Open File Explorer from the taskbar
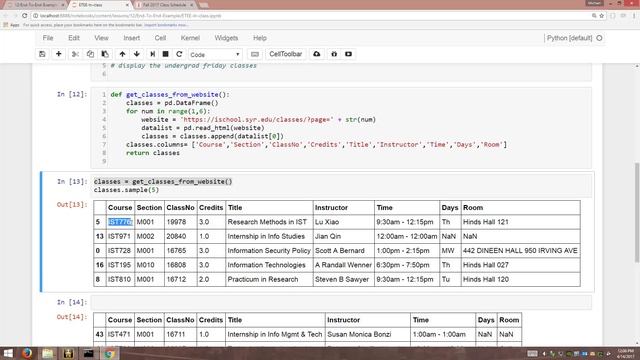Viewport: 640px width, 360px height. click(x=47, y=353)
